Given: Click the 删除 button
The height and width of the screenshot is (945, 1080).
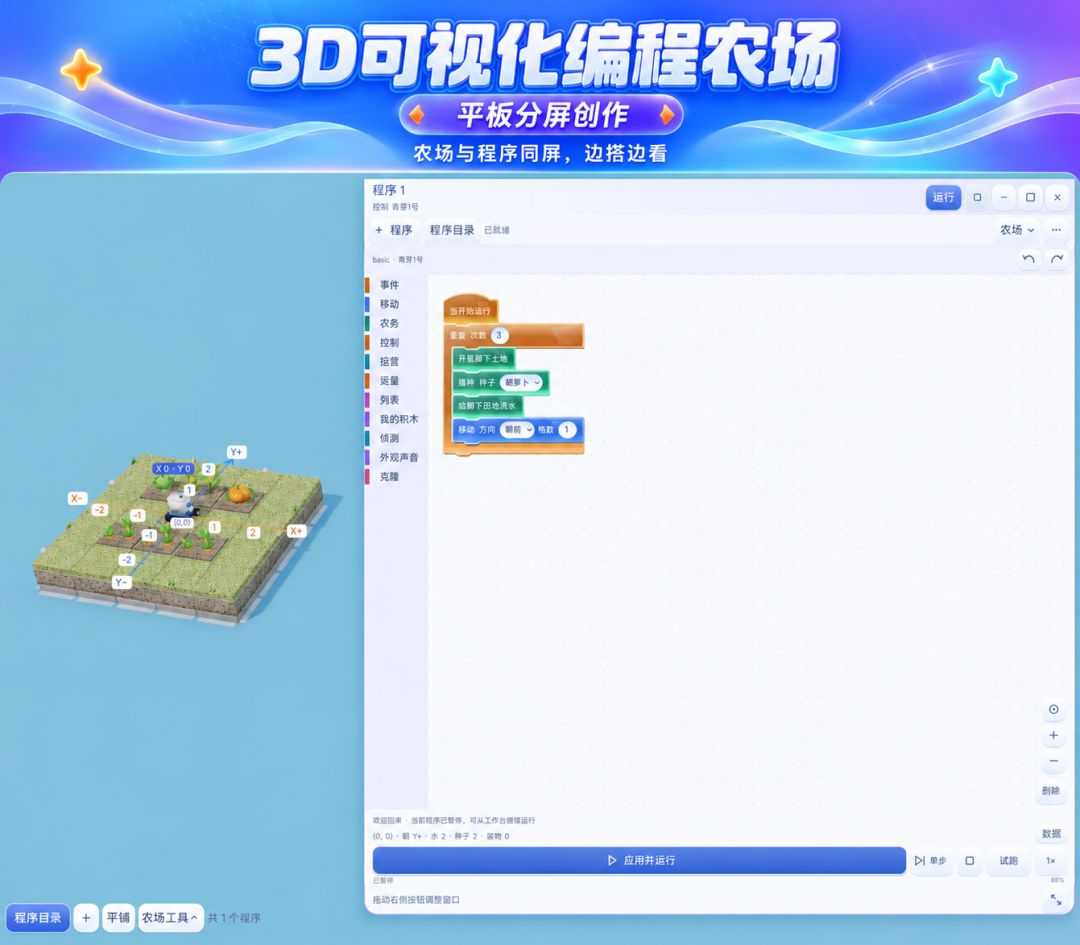Looking at the screenshot, I should point(1051,791).
